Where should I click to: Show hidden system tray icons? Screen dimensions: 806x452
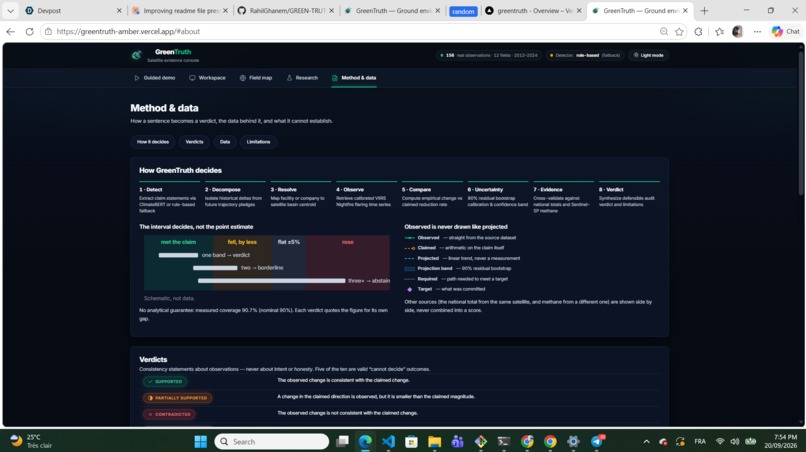646,441
